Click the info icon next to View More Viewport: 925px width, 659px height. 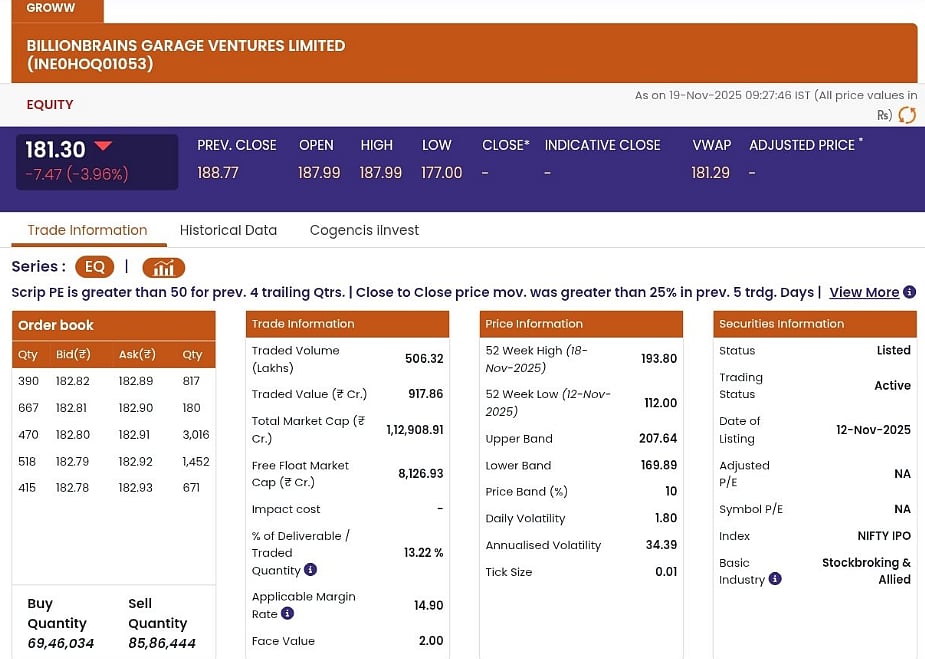point(909,292)
